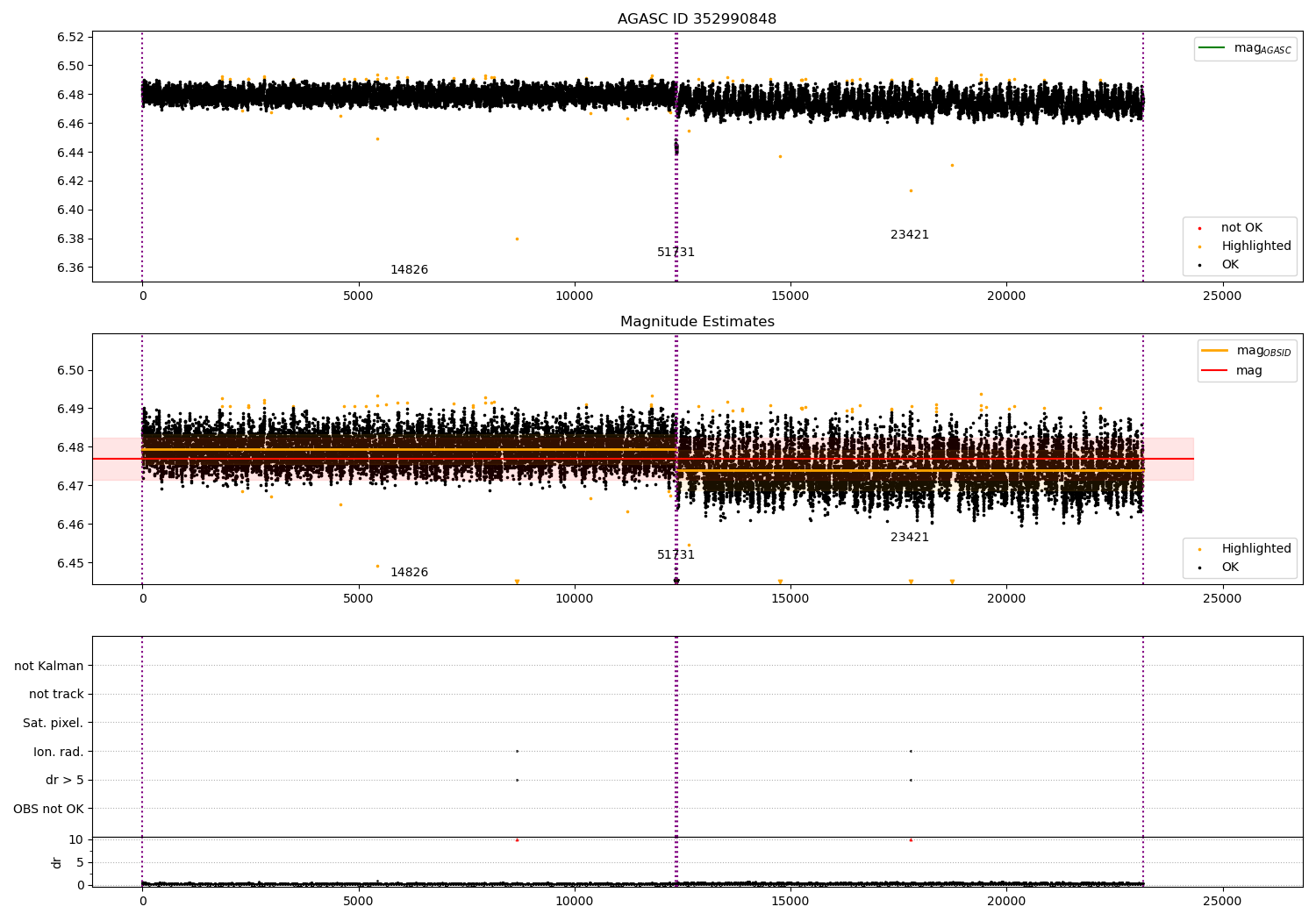This screenshot has width=1316, height=921.
Task: Click the 6.45 tick in Magnitude Estimates plot
Action: click(70, 563)
